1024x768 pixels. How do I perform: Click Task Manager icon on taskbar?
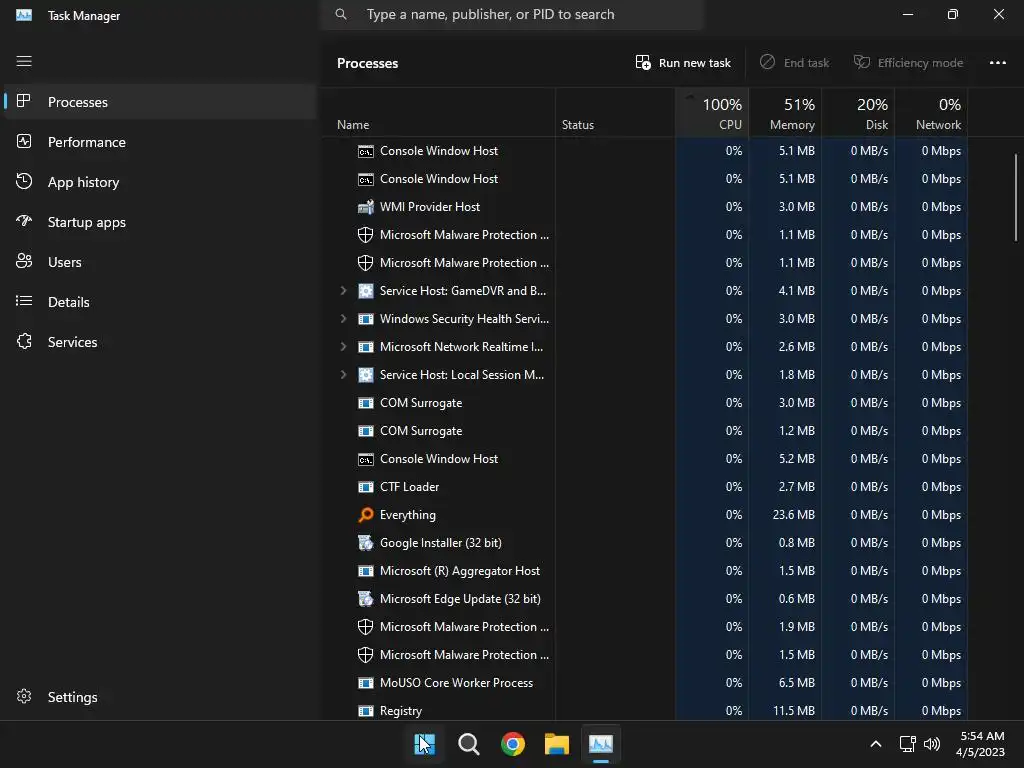click(x=601, y=744)
